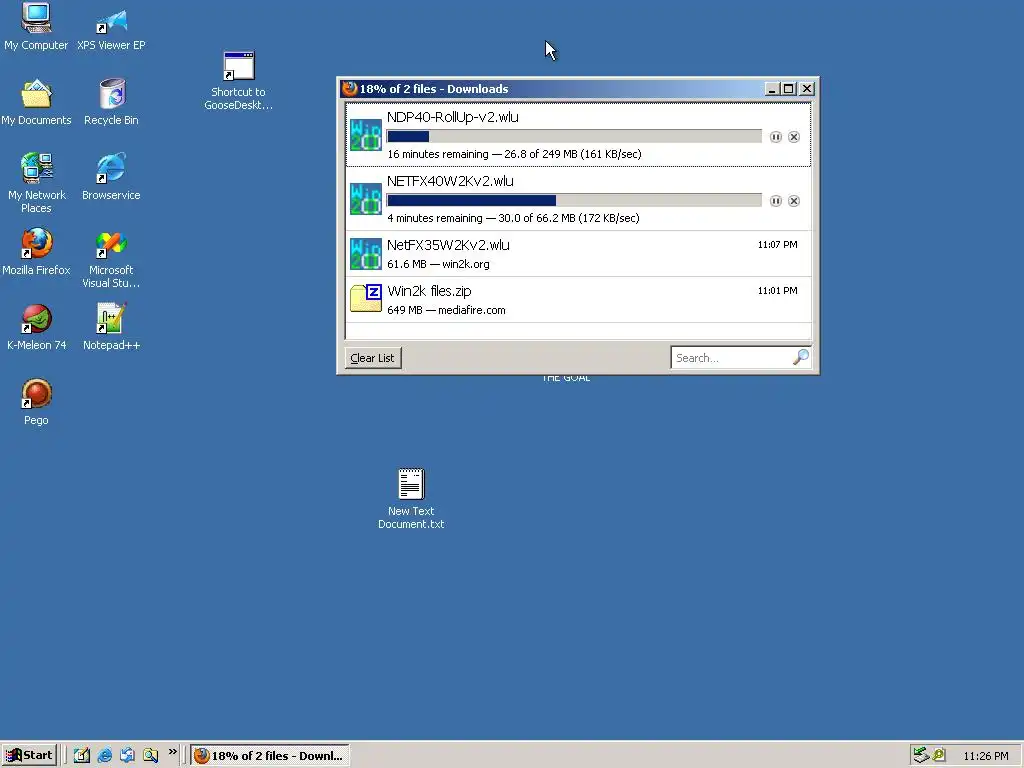Click the Clear List button

(372, 358)
